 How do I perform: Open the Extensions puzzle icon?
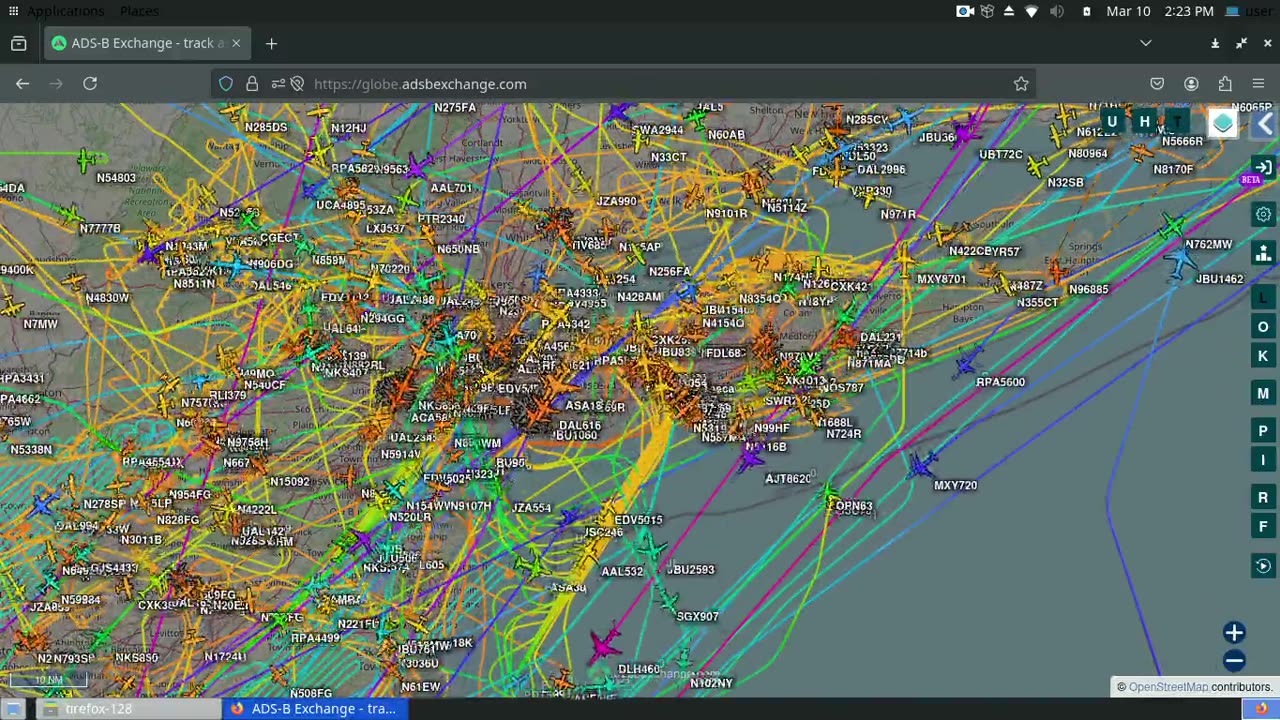pos(1225,84)
